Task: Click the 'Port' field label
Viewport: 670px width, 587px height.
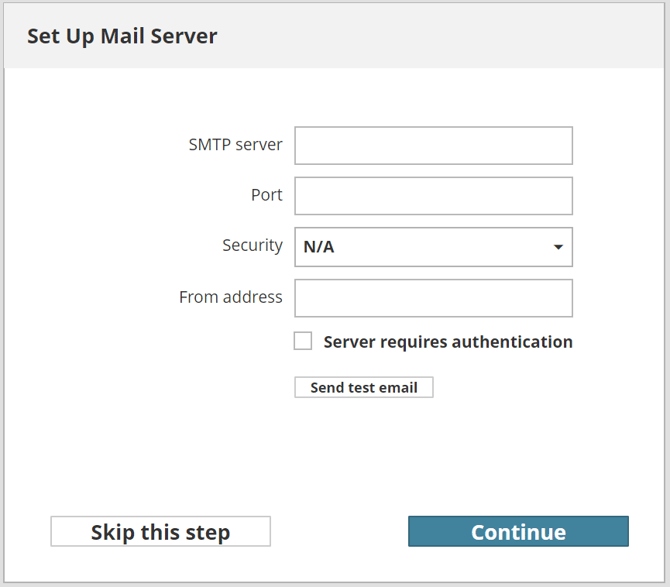Action: pyautogui.click(x=266, y=196)
